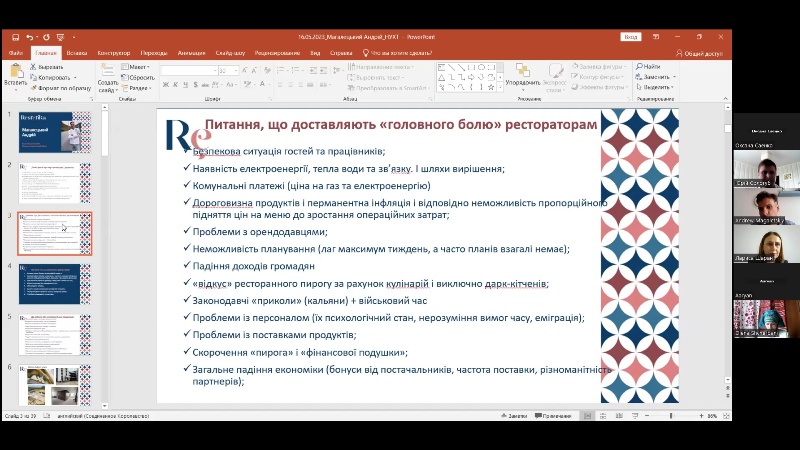Reset slide layout with Сбросить

point(138,78)
